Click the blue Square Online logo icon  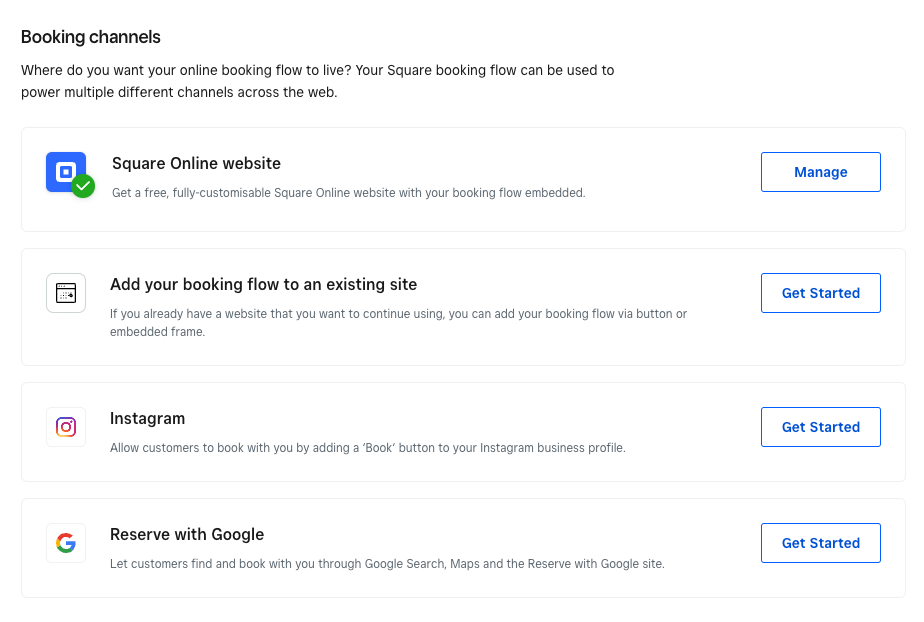click(x=64, y=170)
